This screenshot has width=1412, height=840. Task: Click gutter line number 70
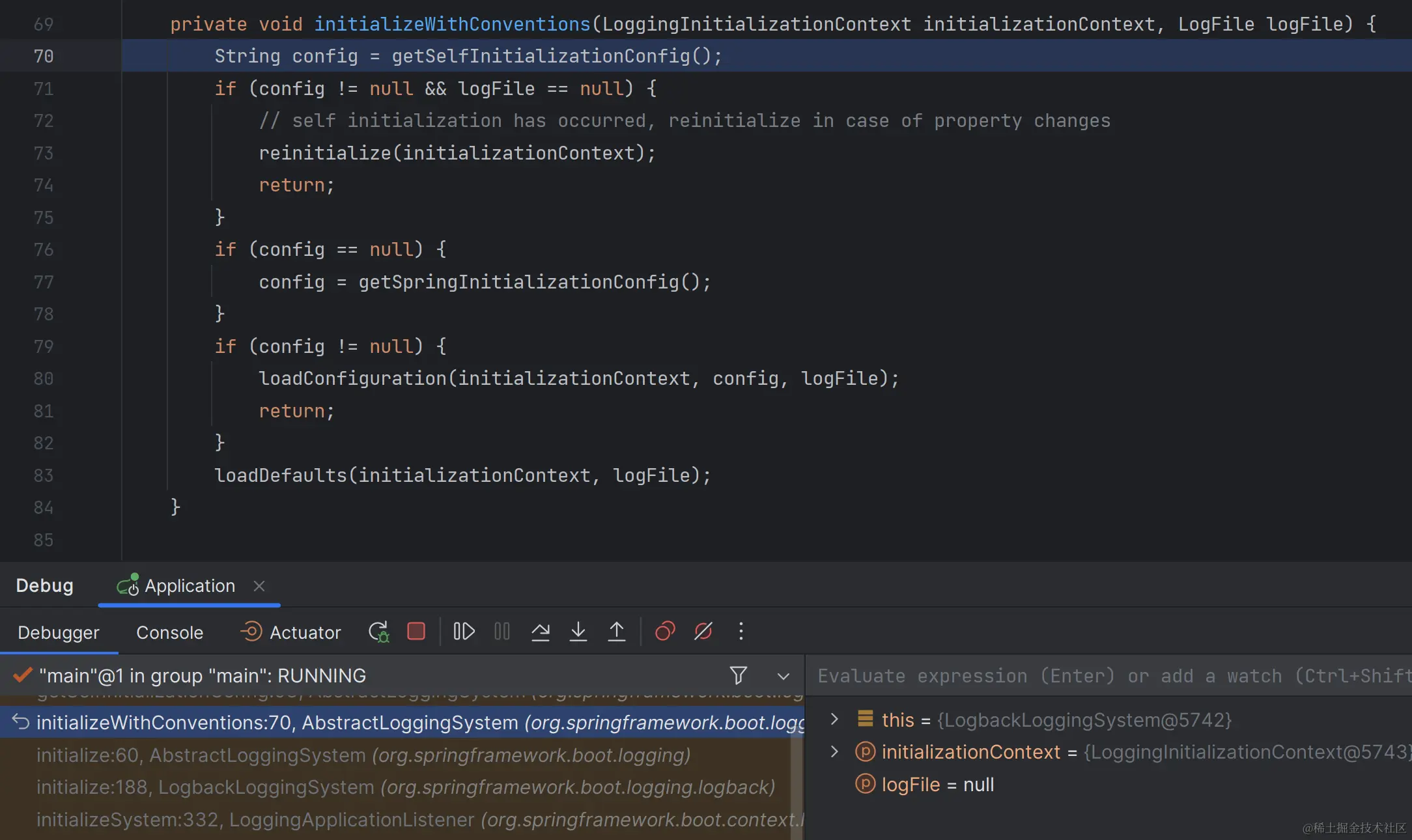click(44, 57)
